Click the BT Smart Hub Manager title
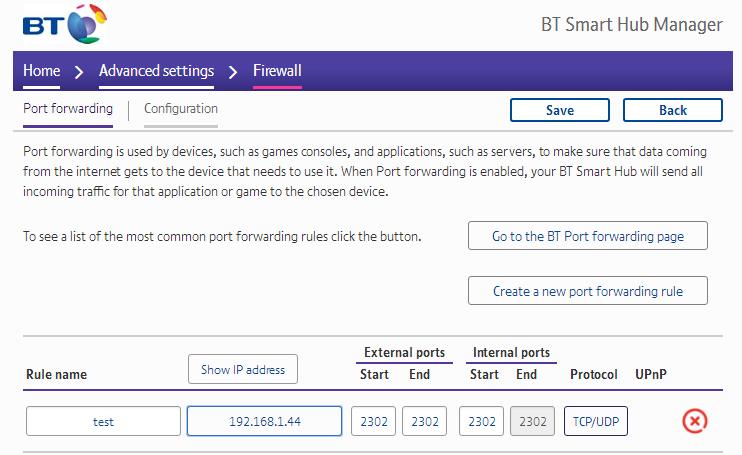The height and width of the screenshot is (455, 742). [x=630, y=25]
